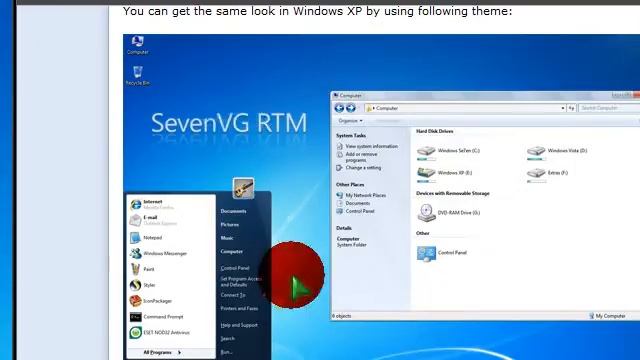Launch ESET NOD32 Antivirus
The width and height of the screenshot is (640, 360).
[x=160, y=333]
